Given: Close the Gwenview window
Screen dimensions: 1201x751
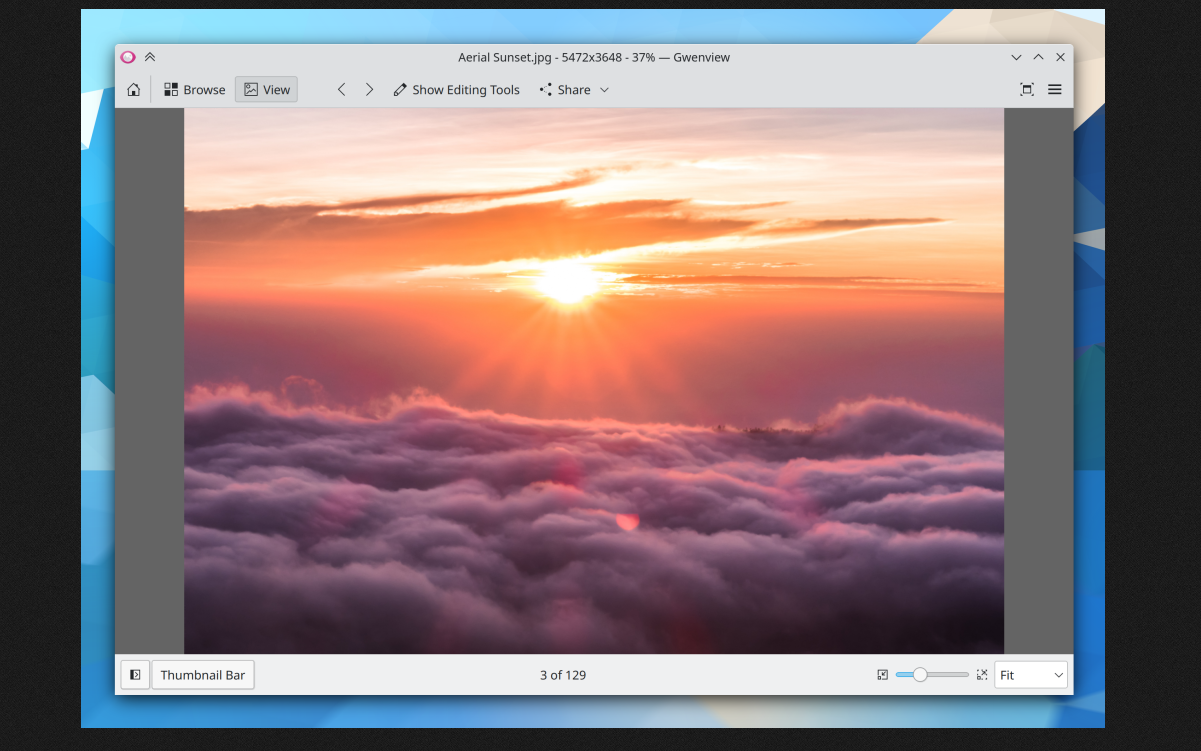Looking at the screenshot, I should [x=1060, y=58].
